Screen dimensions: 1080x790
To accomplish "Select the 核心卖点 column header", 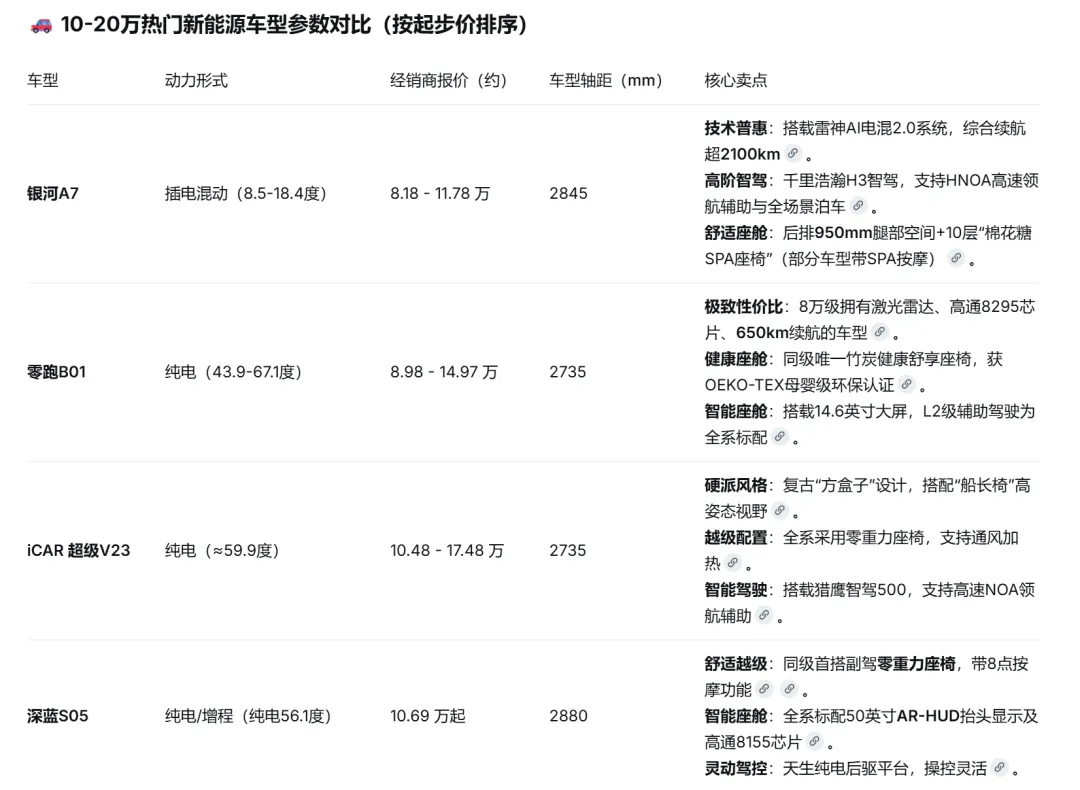I will click(736, 81).
